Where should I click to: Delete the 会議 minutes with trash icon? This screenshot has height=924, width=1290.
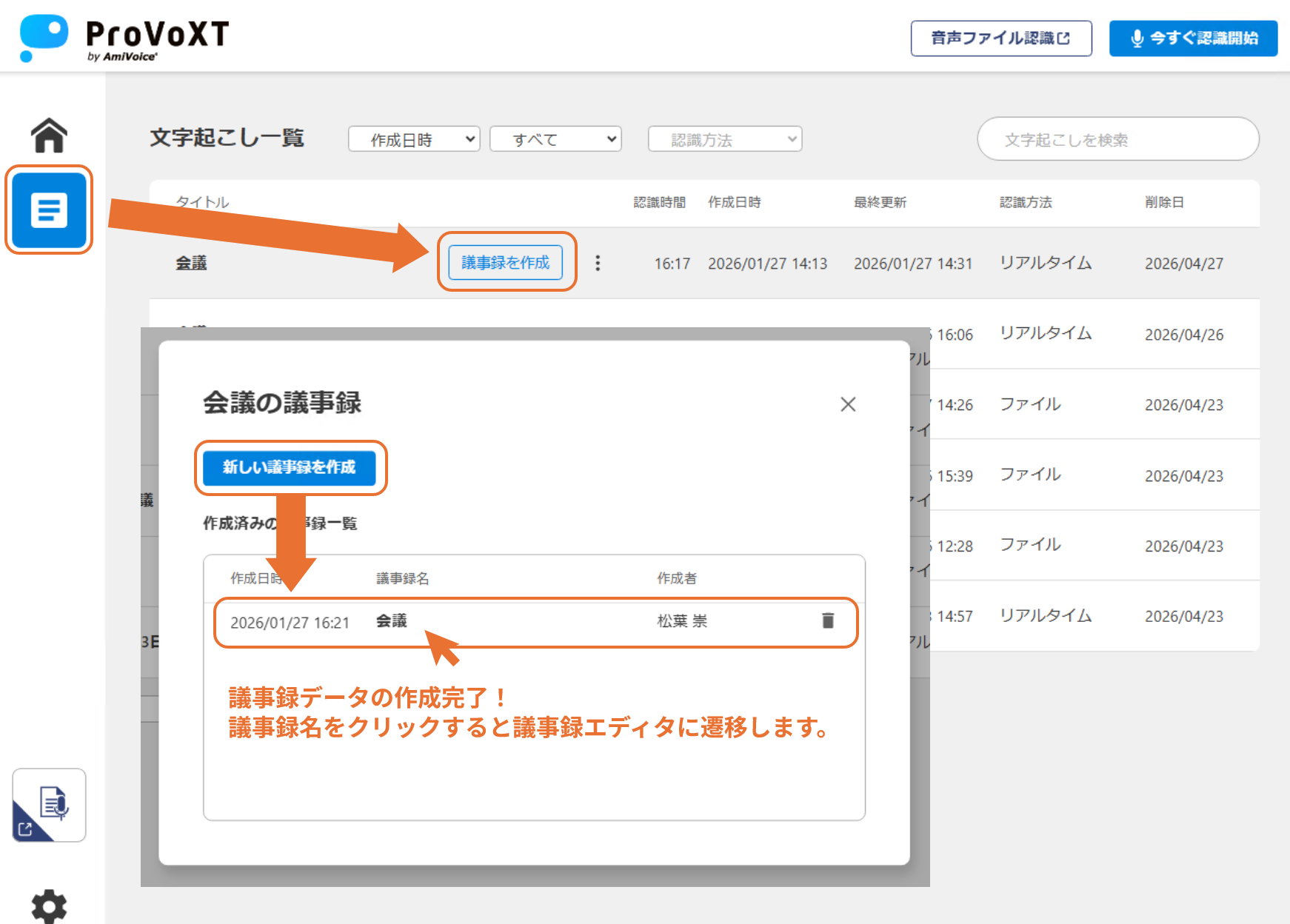pyautogui.click(x=828, y=620)
